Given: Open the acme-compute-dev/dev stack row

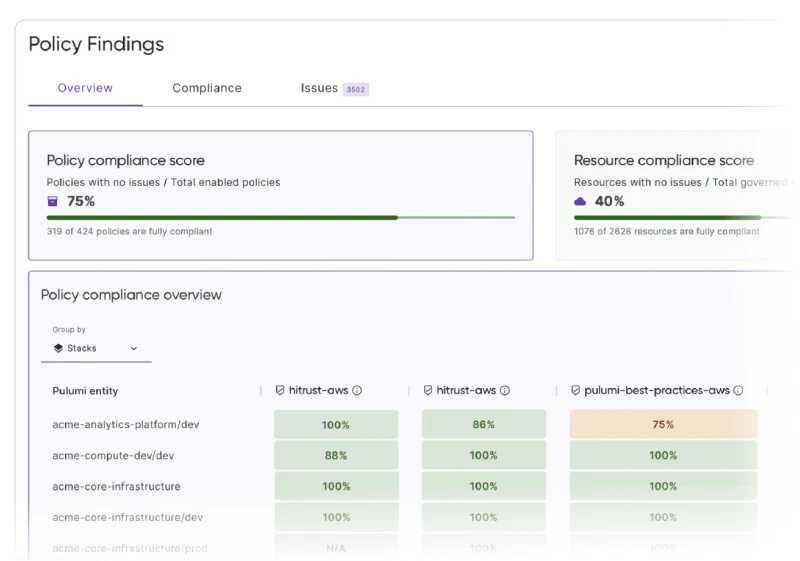Looking at the screenshot, I should (113, 455).
